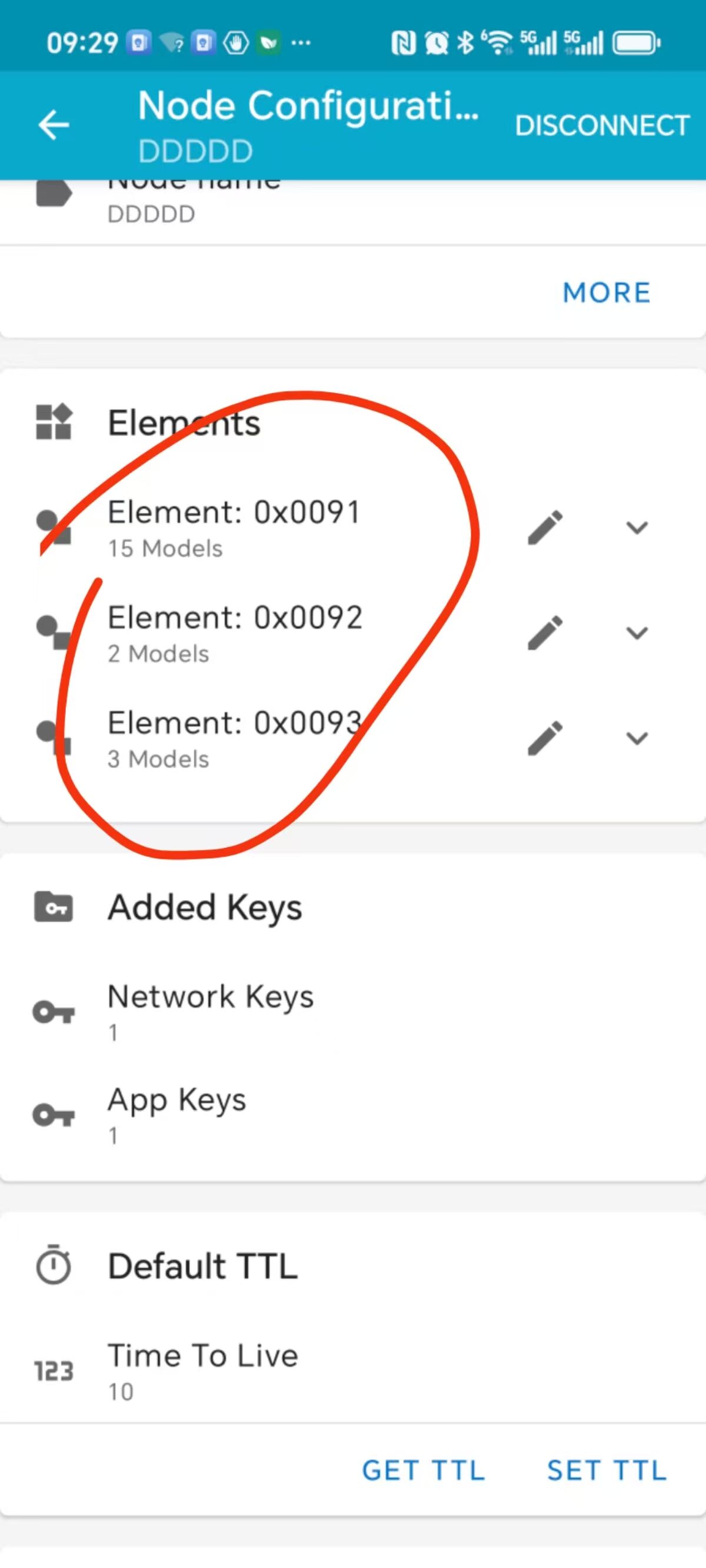706x1568 pixels.
Task: Tap the MORE button
Action: coord(607,293)
